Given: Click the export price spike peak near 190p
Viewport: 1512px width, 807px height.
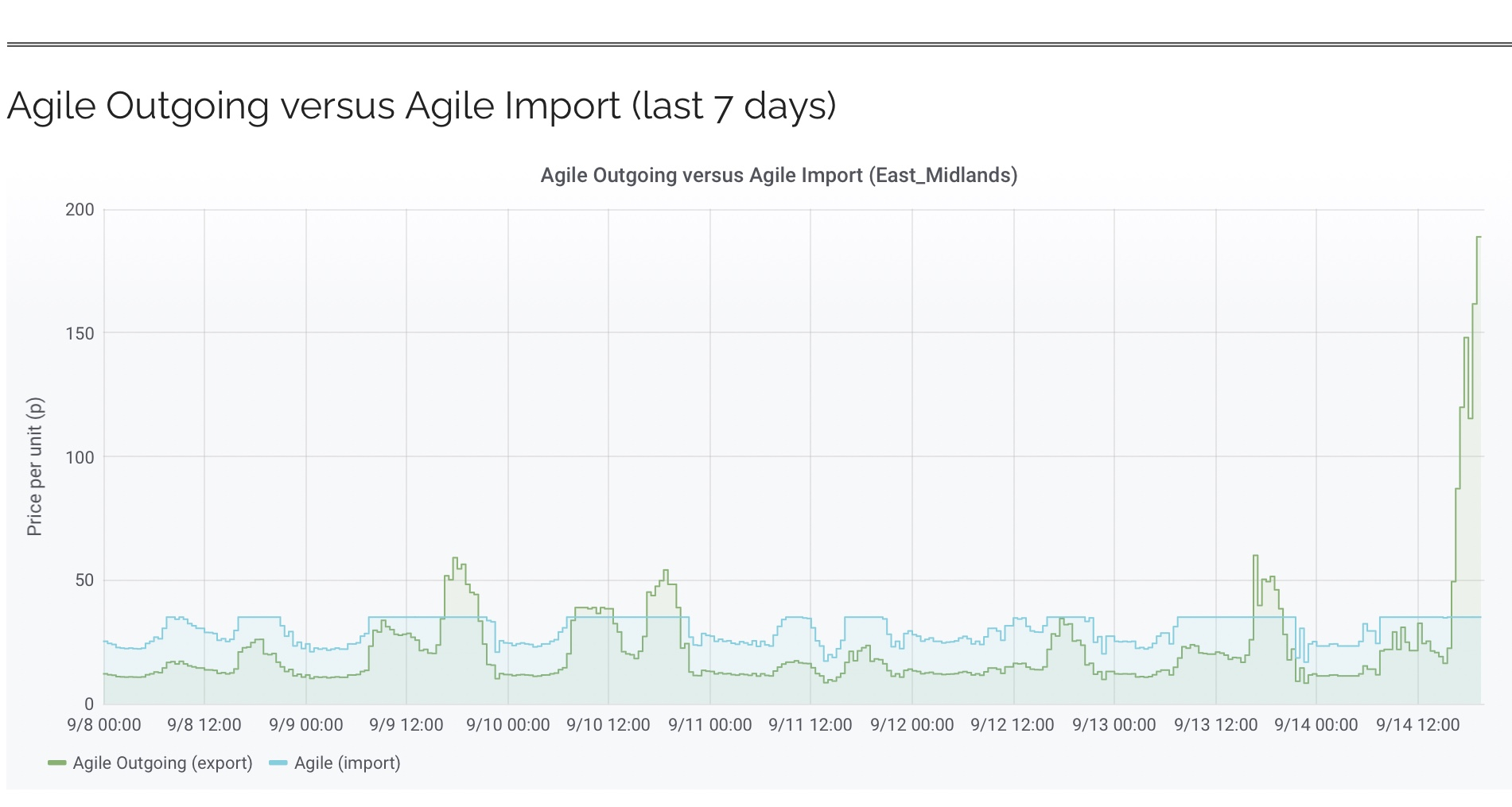Looking at the screenshot, I should (x=1479, y=237).
